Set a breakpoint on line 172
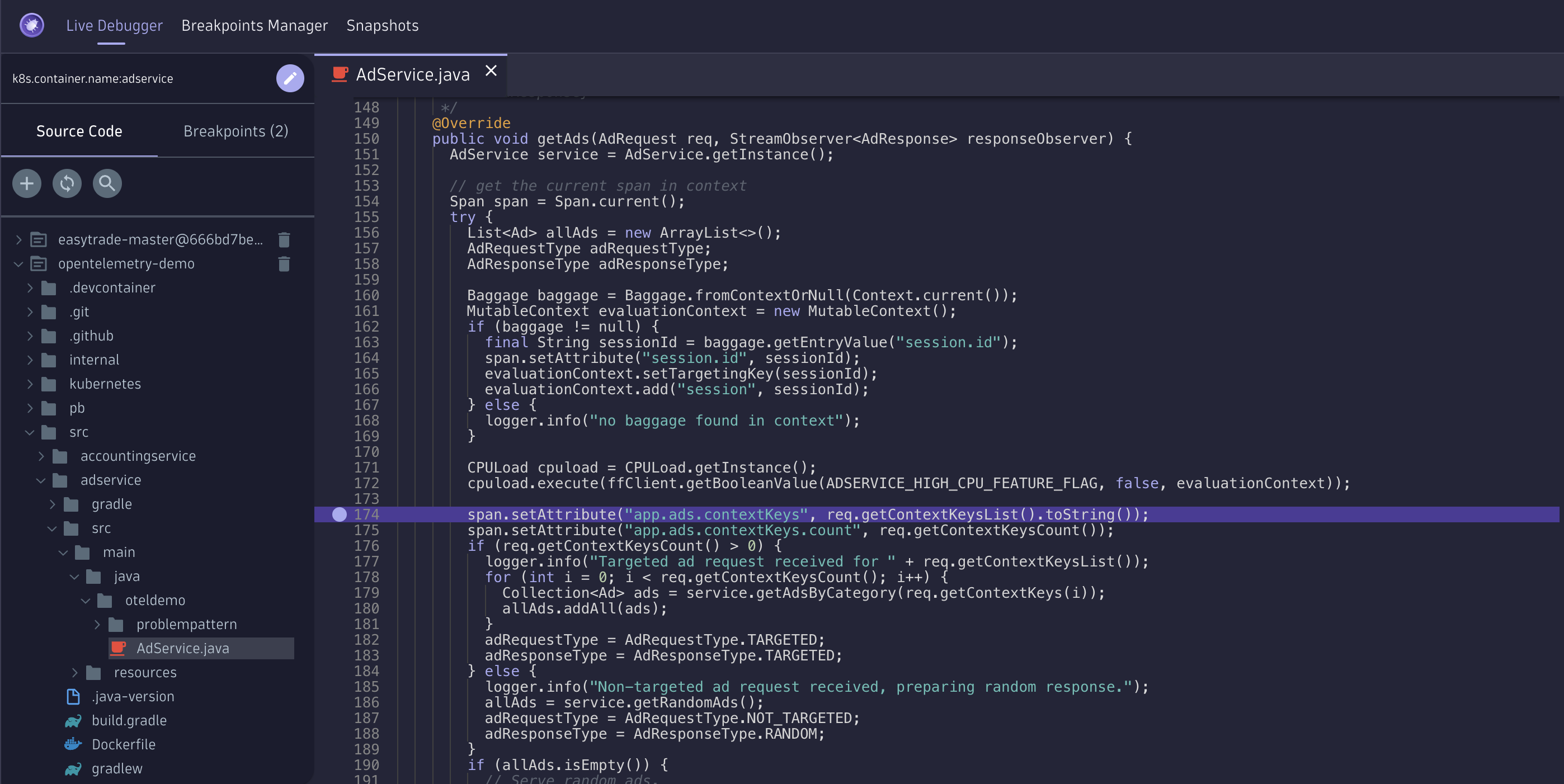This screenshot has height=784, width=1564. pos(340,484)
